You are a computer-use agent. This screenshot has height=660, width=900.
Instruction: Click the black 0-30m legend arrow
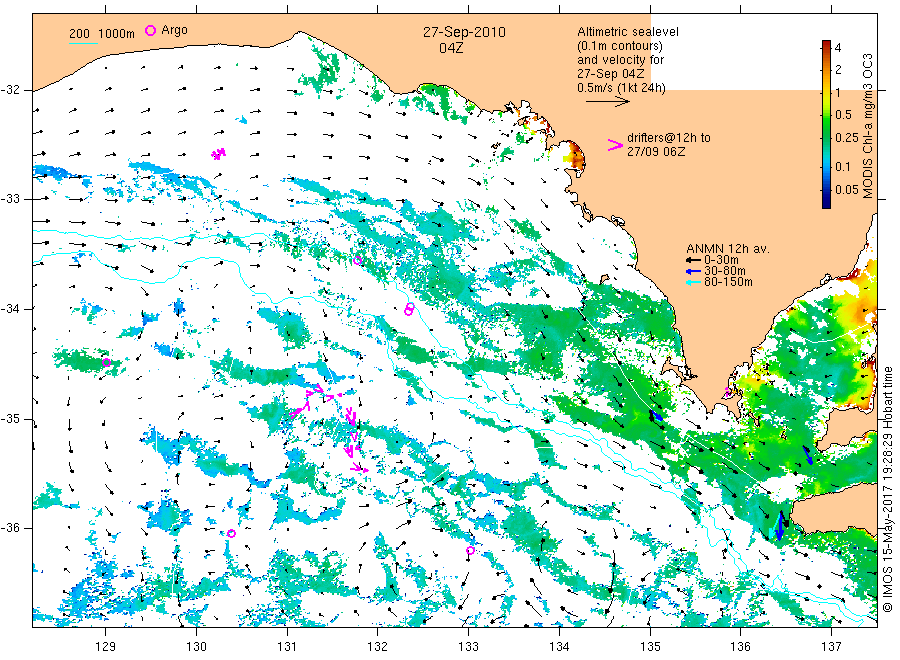coord(694,260)
